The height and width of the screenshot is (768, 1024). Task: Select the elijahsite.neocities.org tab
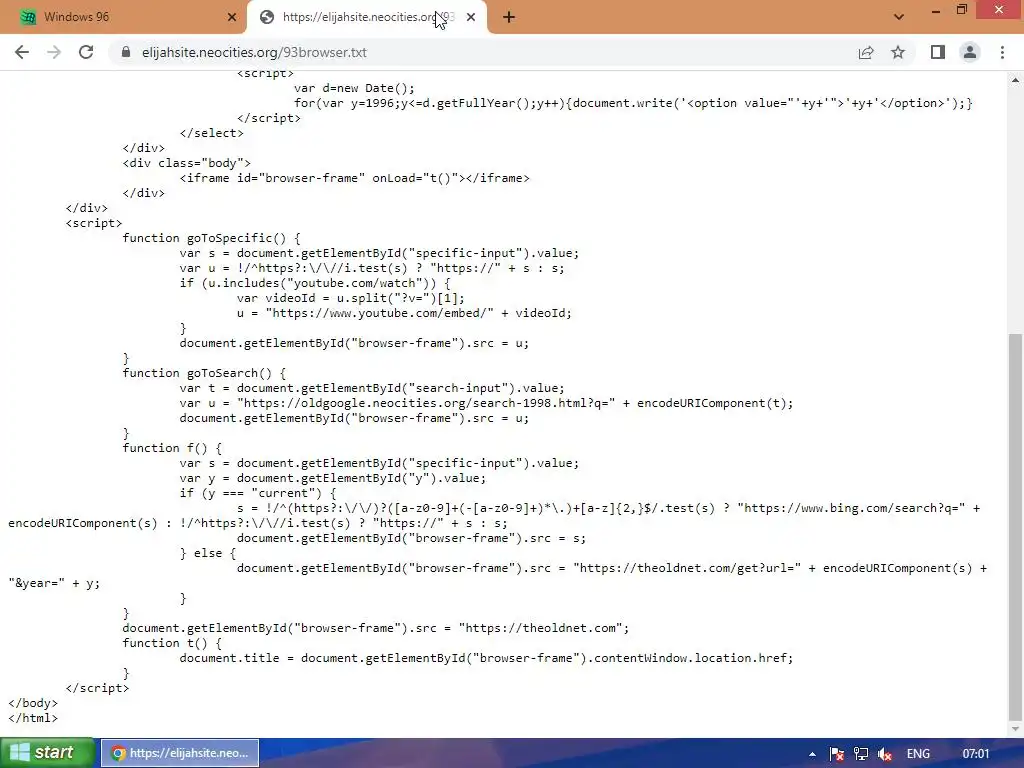366,17
